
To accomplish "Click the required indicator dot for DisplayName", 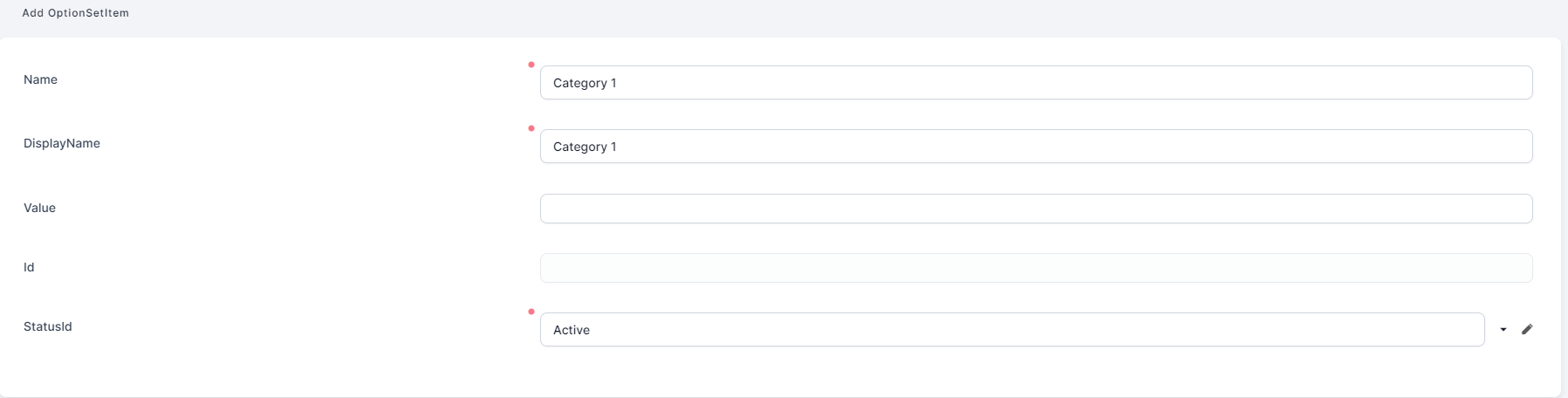I will [x=531, y=128].
